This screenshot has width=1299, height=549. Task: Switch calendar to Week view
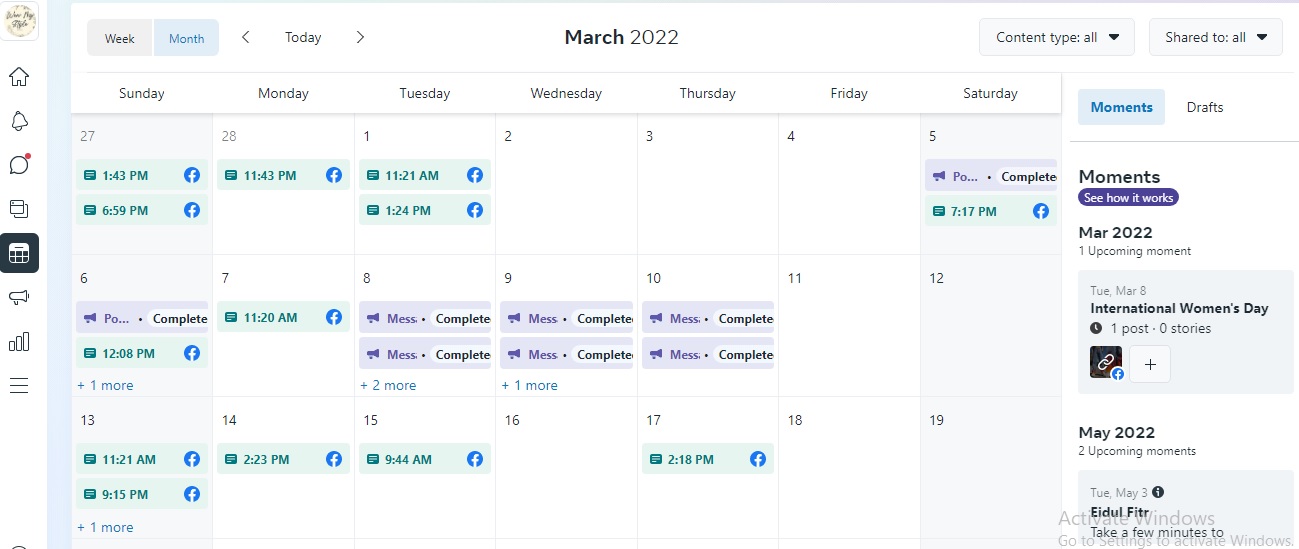click(120, 38)
